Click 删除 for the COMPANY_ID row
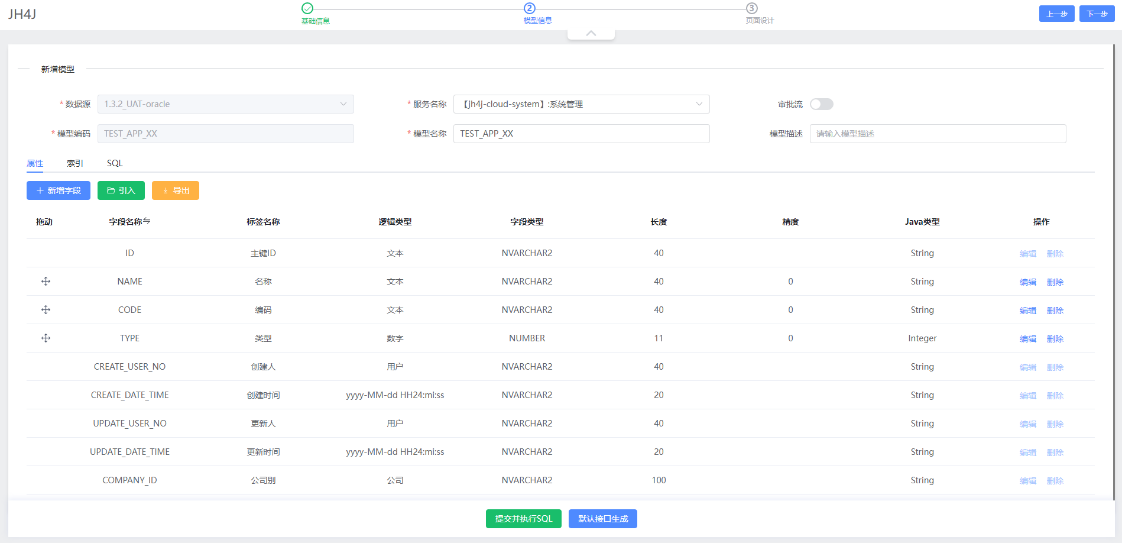1122x543 pixels. (1055, 481)
